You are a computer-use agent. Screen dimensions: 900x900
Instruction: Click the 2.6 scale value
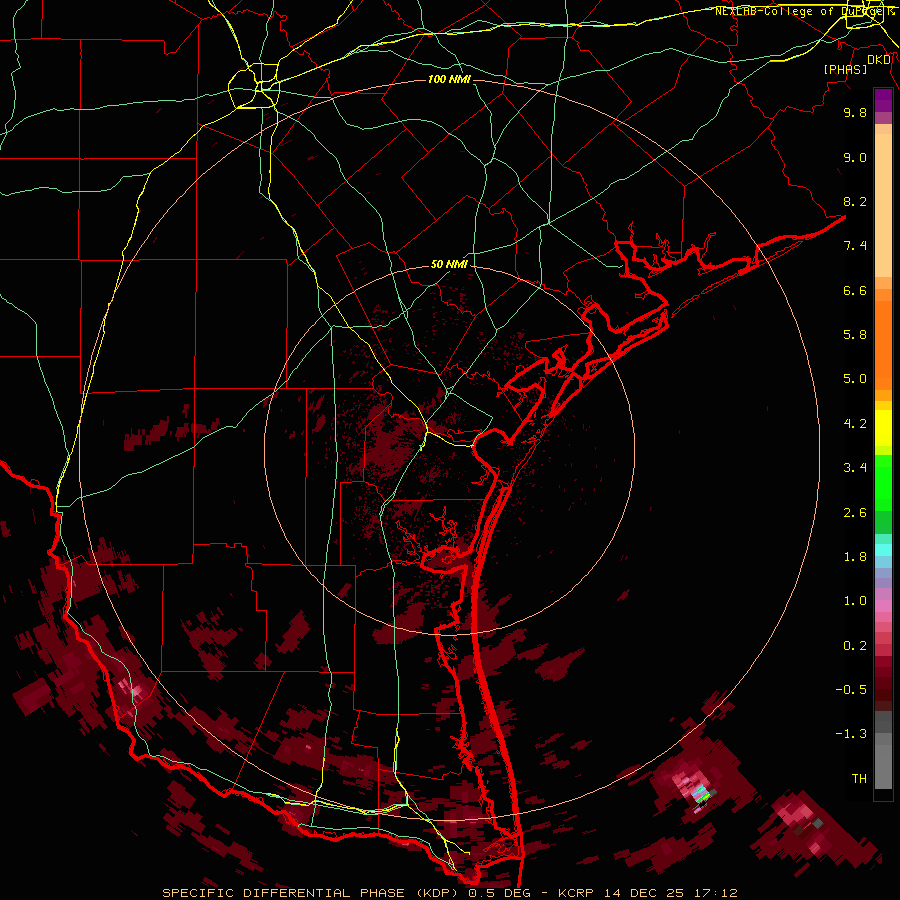pos(855,513)
